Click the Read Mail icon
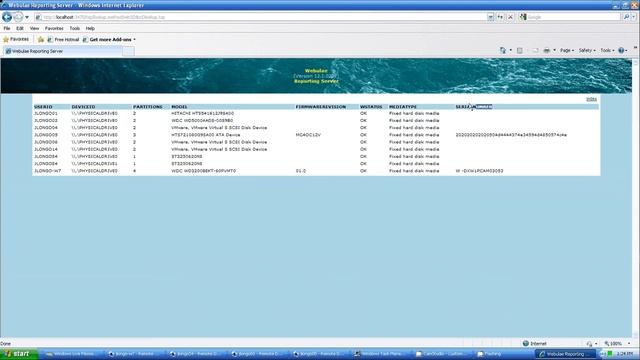This screenshot has height=360, width=640. (x=535, y=50)
